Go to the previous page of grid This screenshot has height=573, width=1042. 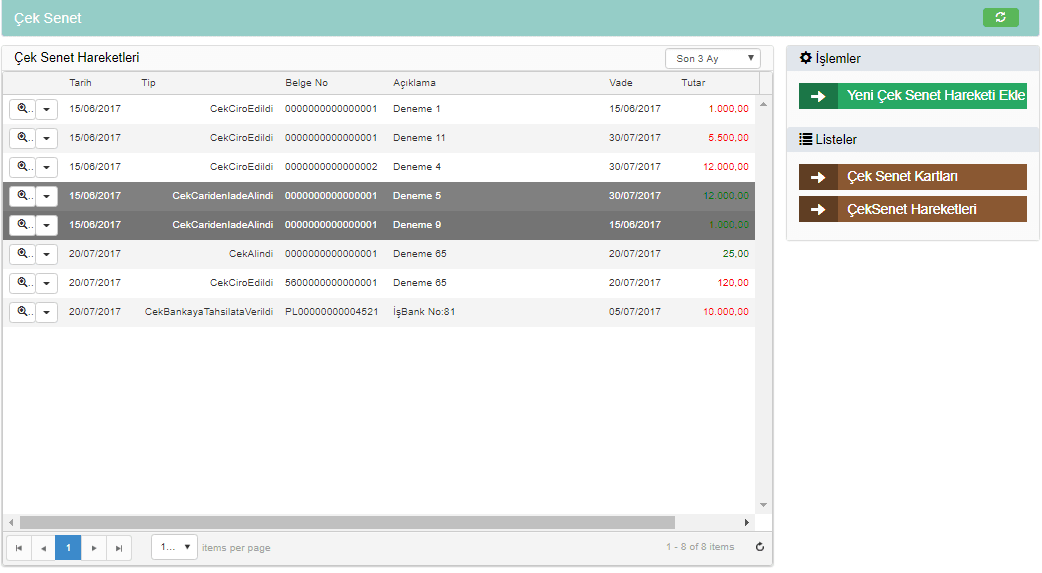pos(43,547)
